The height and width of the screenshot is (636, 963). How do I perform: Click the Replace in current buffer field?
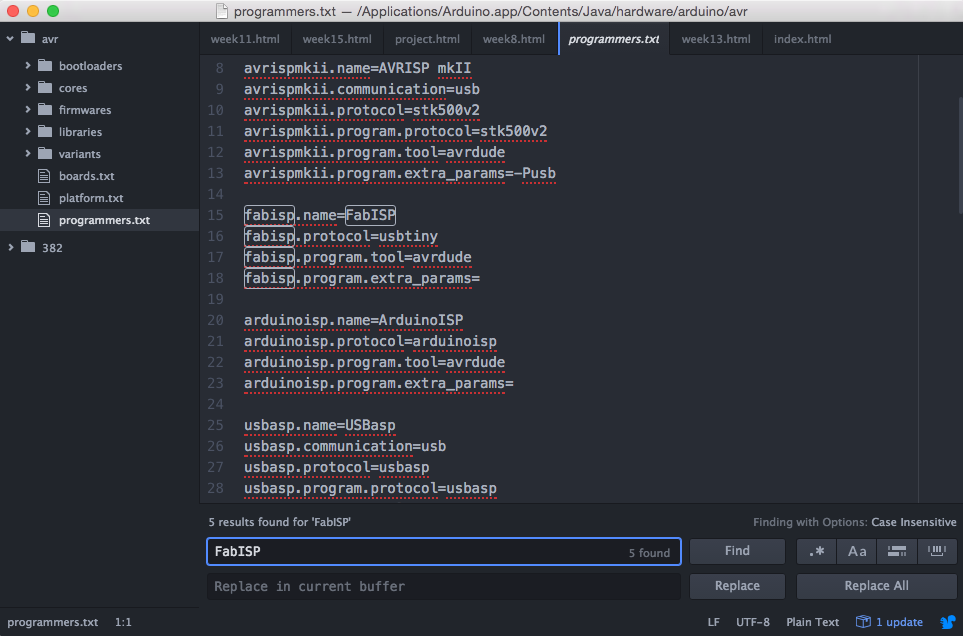click(443, 586)
